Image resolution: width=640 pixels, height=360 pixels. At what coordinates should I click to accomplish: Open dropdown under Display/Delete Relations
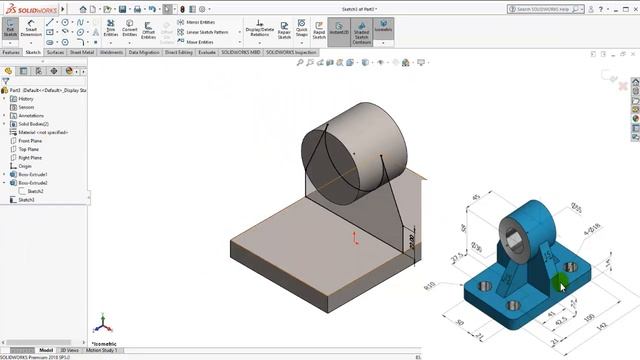pyautogui.click(x=260, y=43)
